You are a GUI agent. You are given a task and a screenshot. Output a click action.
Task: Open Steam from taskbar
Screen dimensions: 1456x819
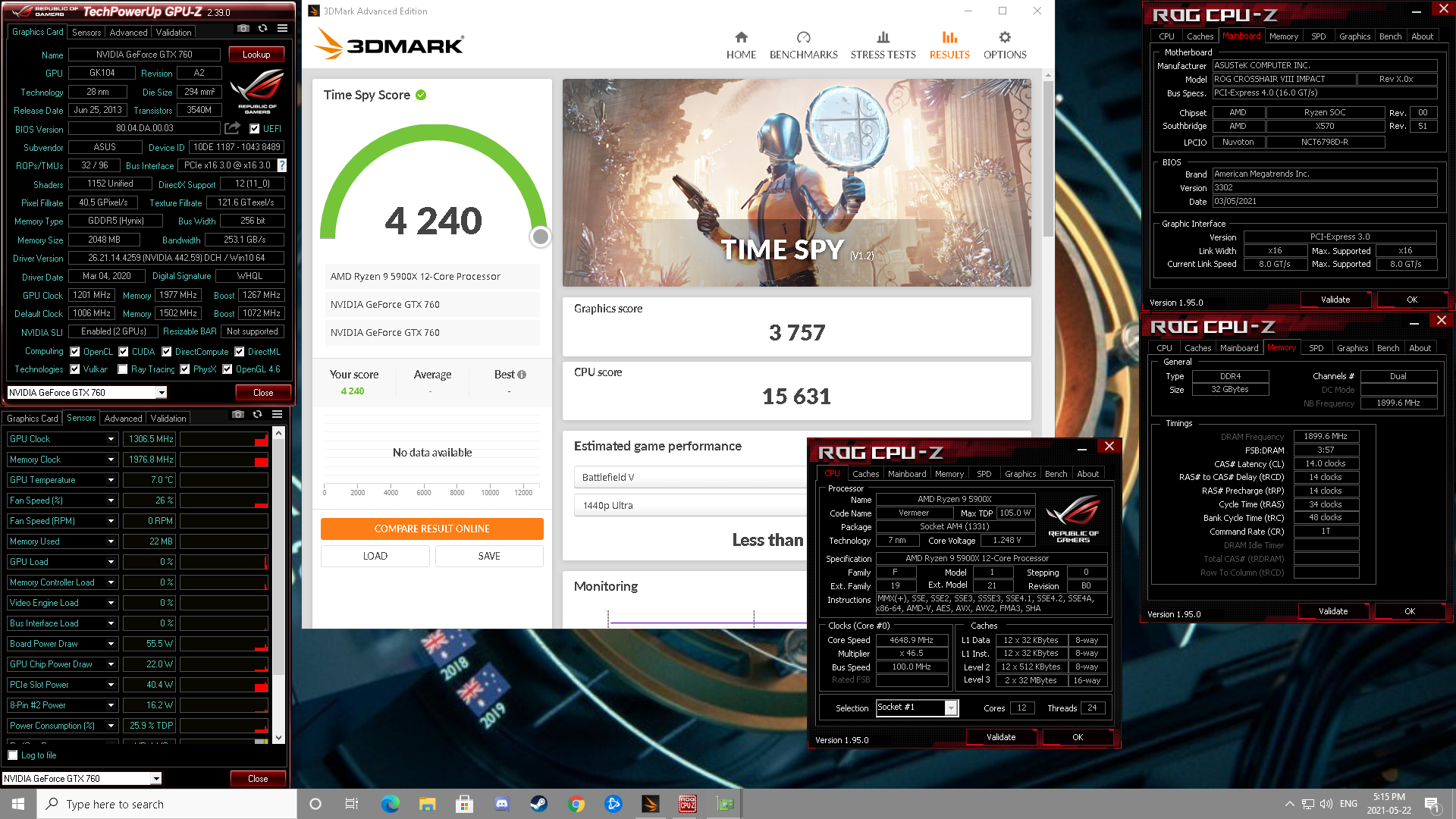pos(538,804)
